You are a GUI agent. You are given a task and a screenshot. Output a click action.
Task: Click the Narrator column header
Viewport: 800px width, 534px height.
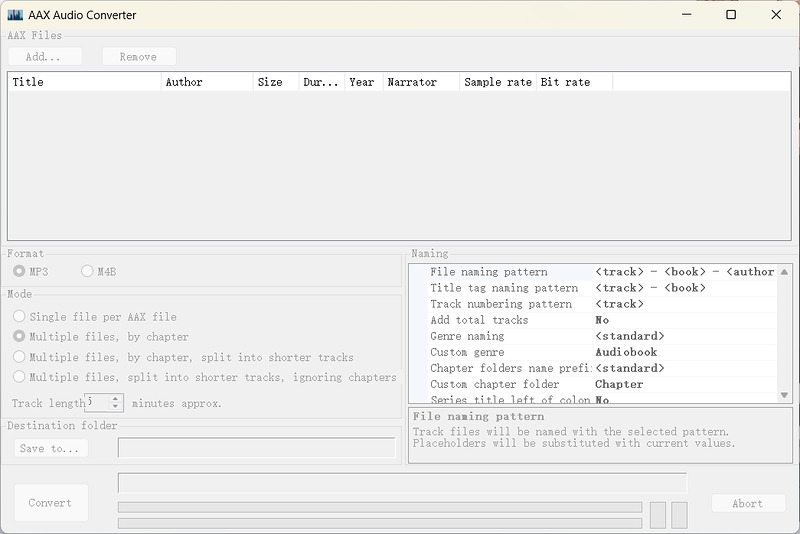click(x=421, y=82)
